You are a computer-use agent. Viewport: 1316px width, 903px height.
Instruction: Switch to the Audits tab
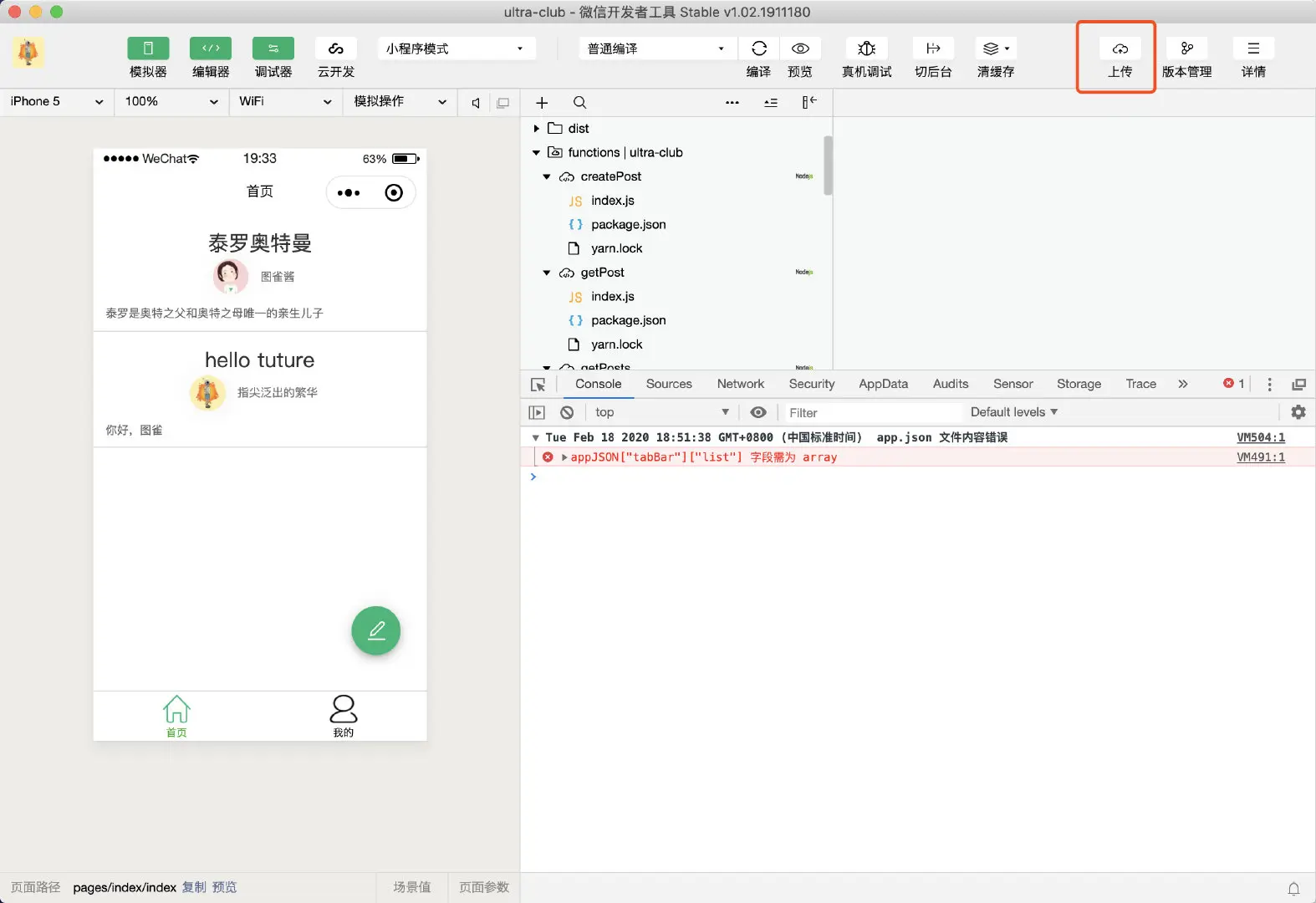tap(951, 384)
